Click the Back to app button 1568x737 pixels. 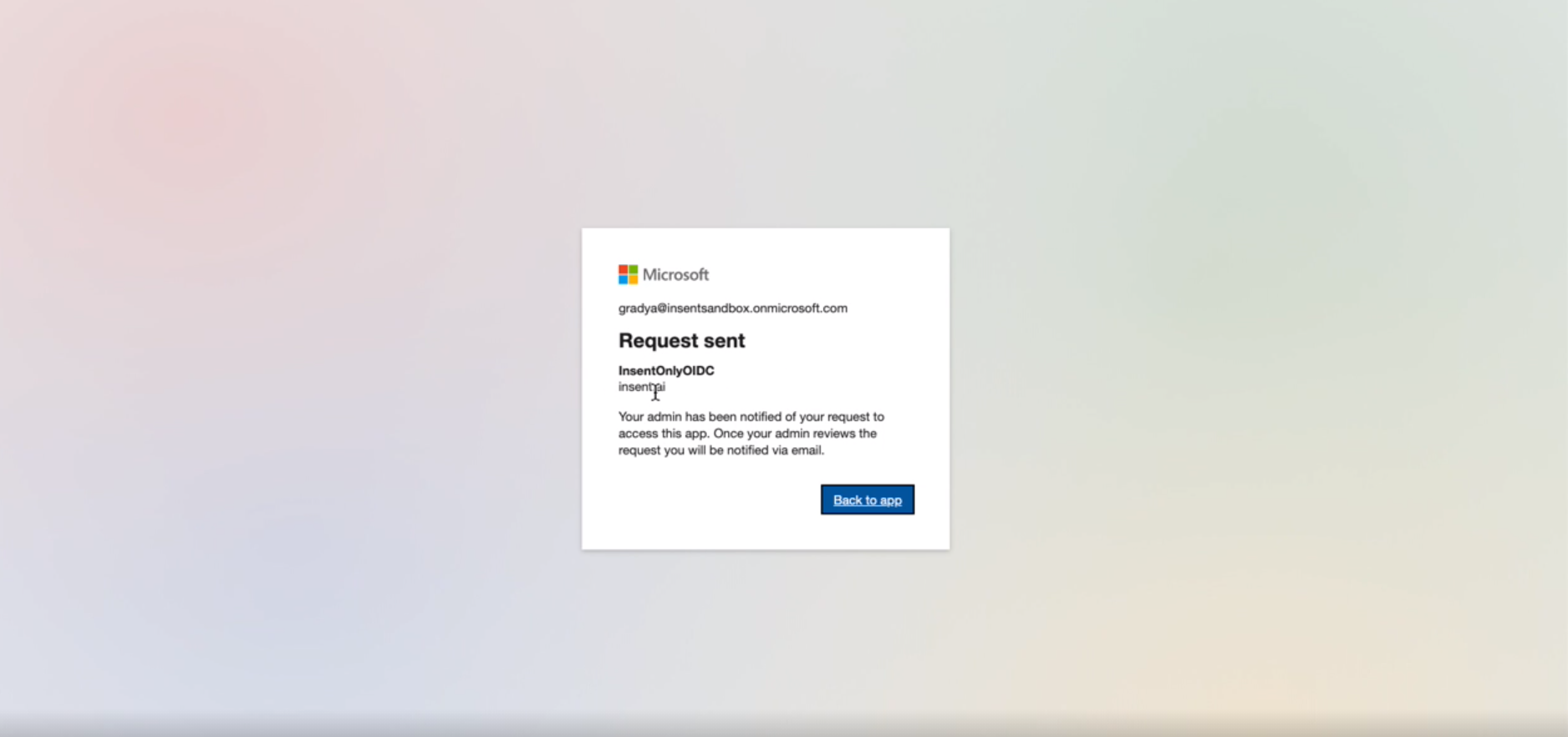pos(867,500)
